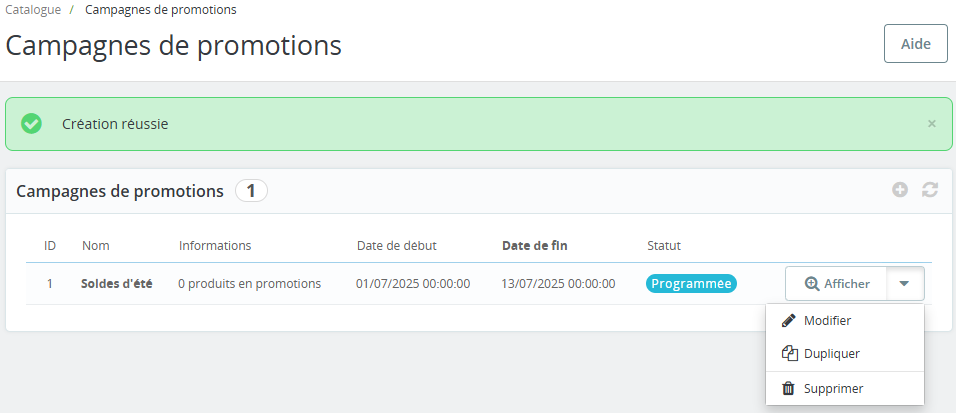The image size is (956, 413).
Task: Dismiss the Création réussie alert
Action: [x=932, y=124]
